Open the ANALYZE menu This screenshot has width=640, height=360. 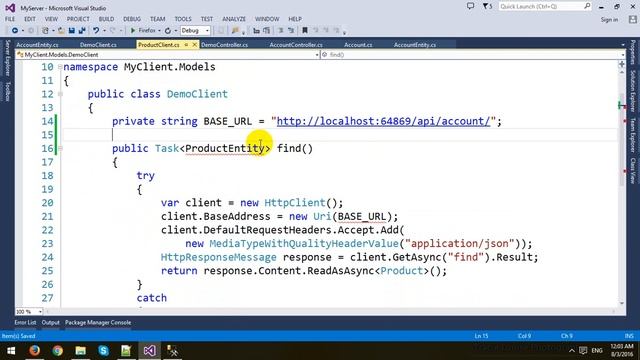tap(234, 19)
